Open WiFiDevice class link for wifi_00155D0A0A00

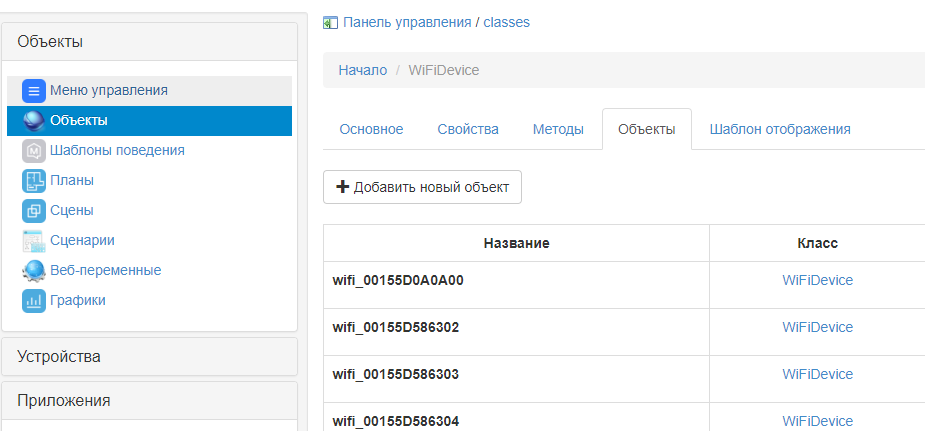tap(817, 280)
